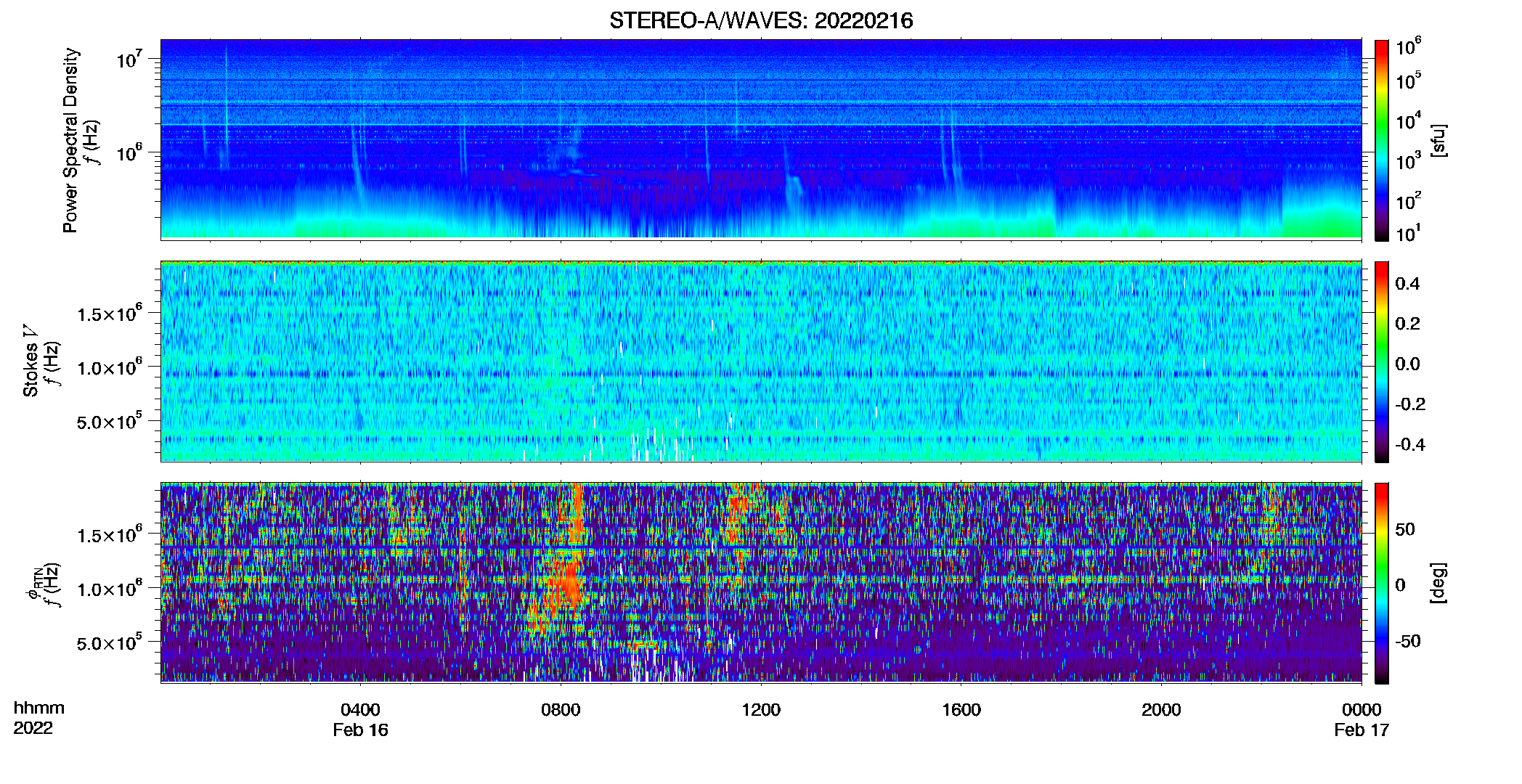Click the 1.0×10^6 tick on the bottom panel

click(110, 589)
